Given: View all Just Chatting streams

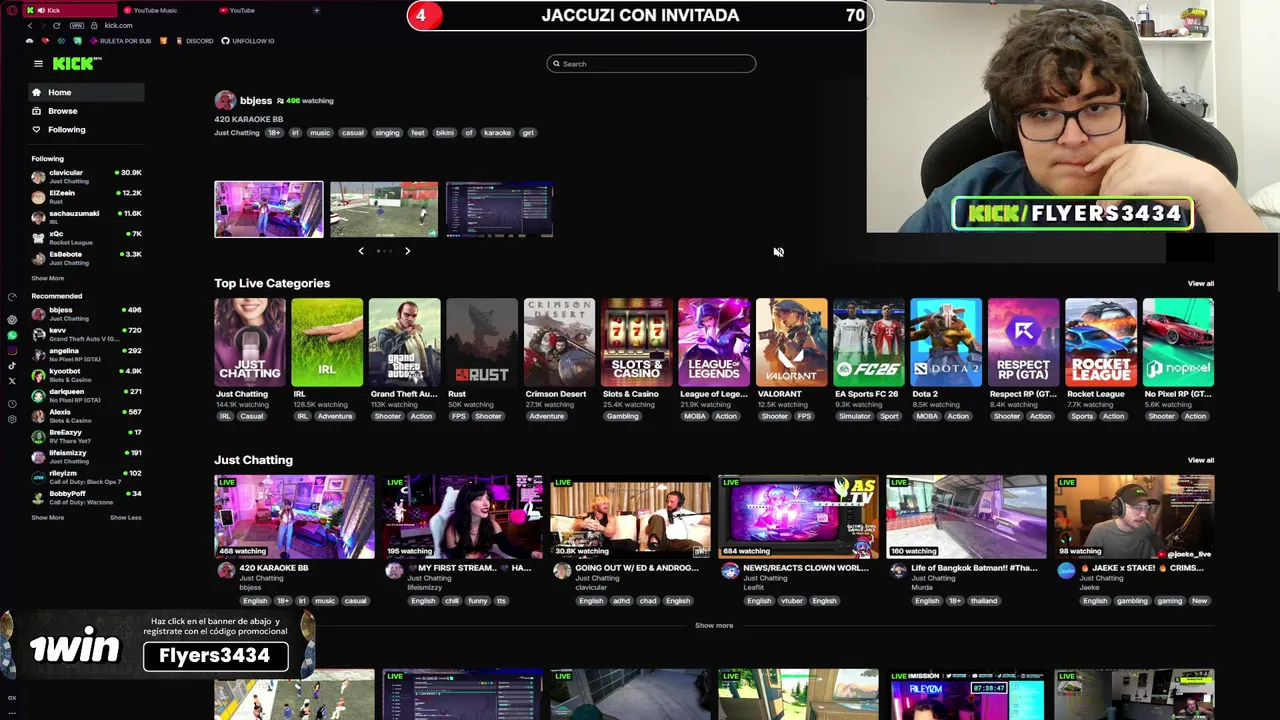Looking at the screenshot, I should click(x=1200, y=460).
